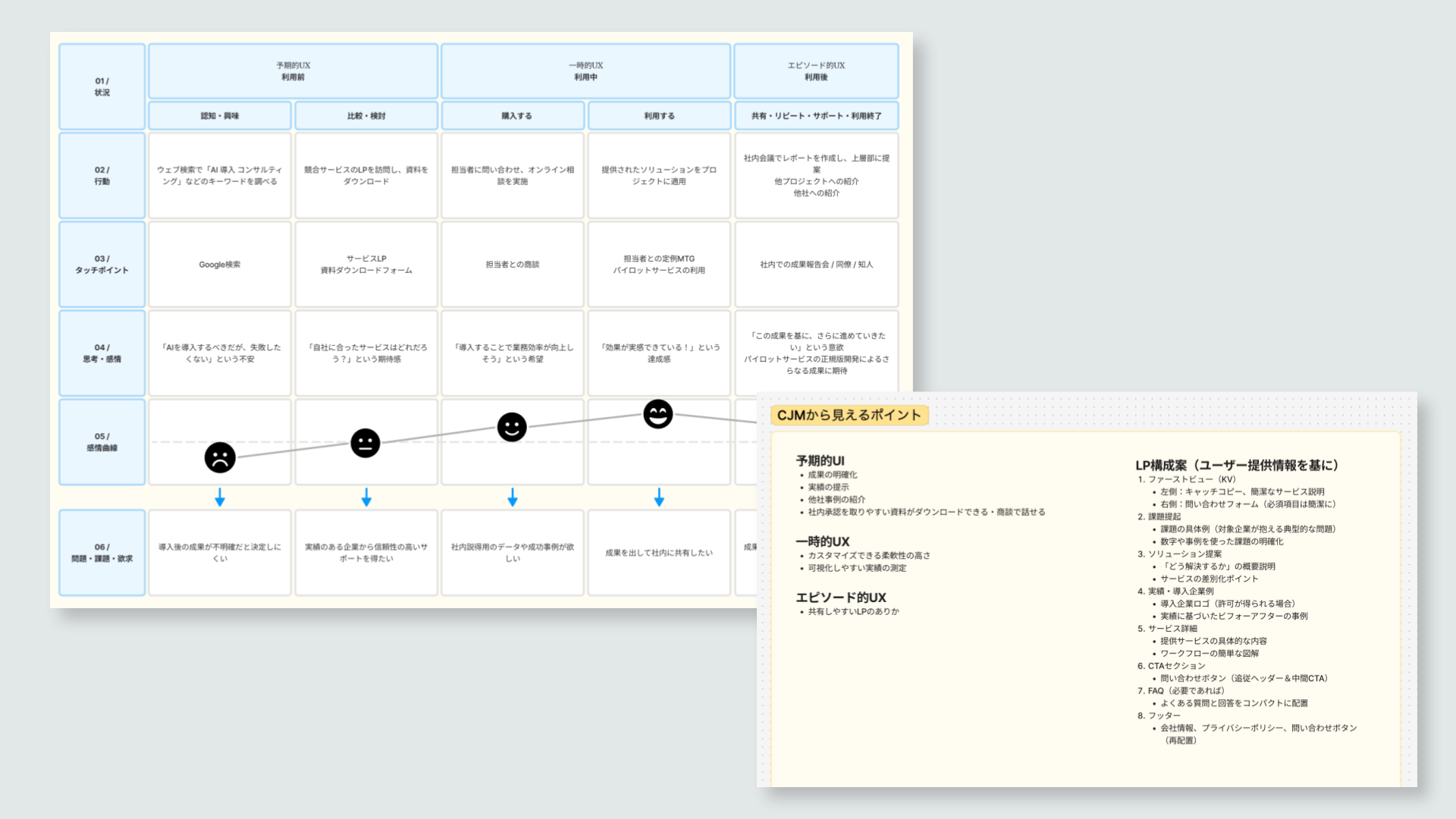The image size is (1456, 819).
Task: Click the CJMから見えるポイント yellow label
Action: tap(849, 415)
